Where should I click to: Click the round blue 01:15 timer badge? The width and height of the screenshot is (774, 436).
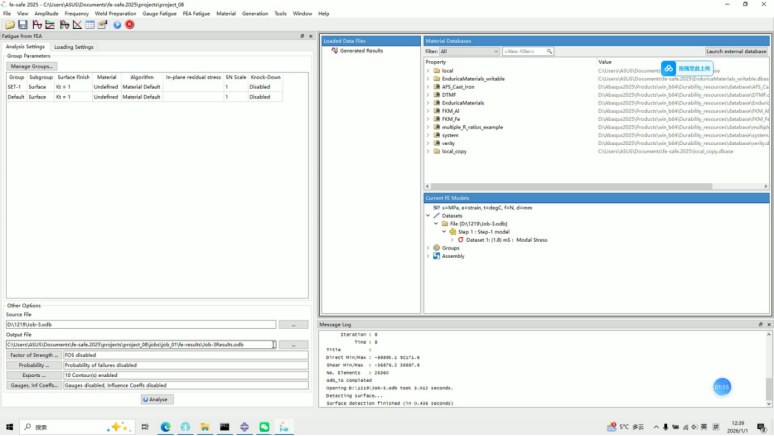(722, 387)
